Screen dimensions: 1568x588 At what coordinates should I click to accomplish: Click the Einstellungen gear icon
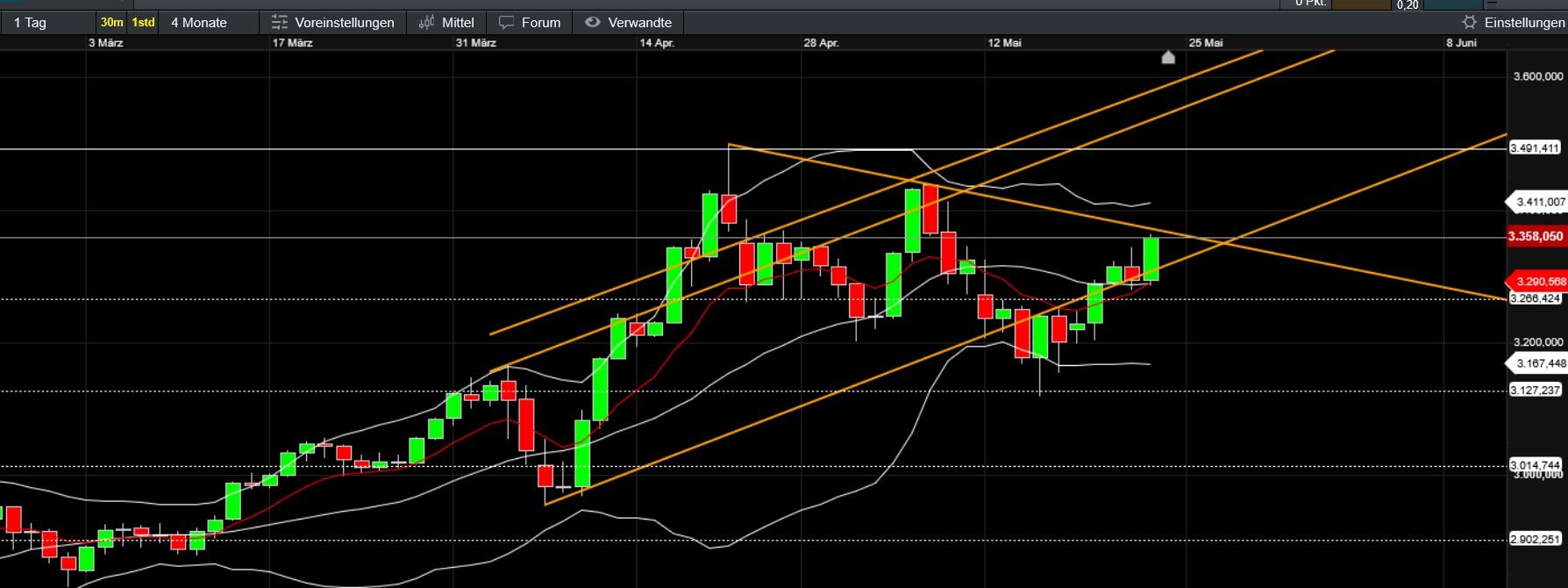click(x=1470, y=23)
